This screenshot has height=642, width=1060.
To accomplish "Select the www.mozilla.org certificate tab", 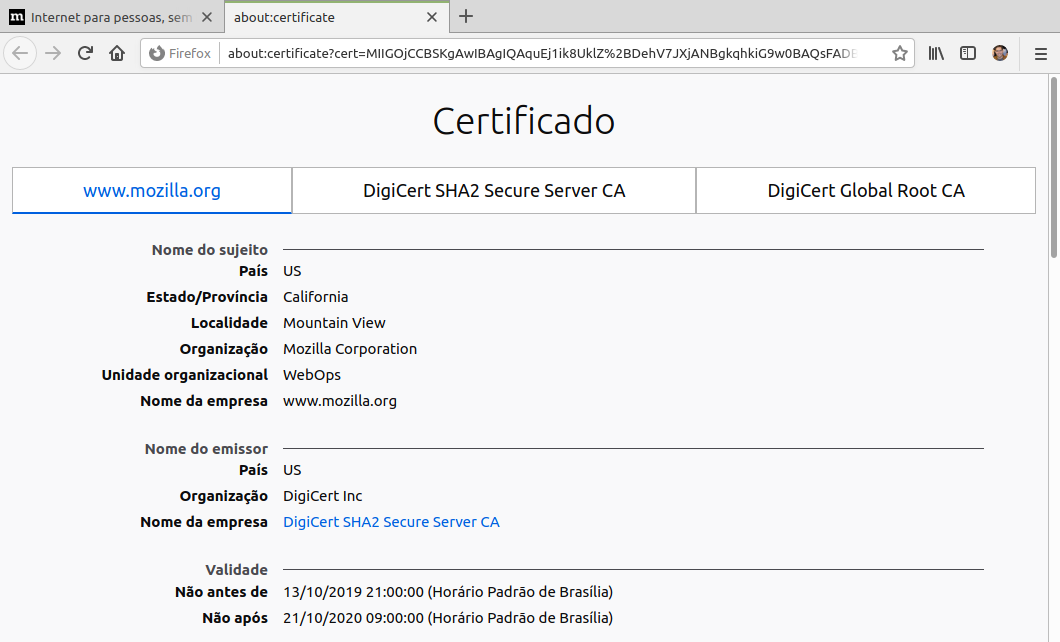I will (152, 191).
